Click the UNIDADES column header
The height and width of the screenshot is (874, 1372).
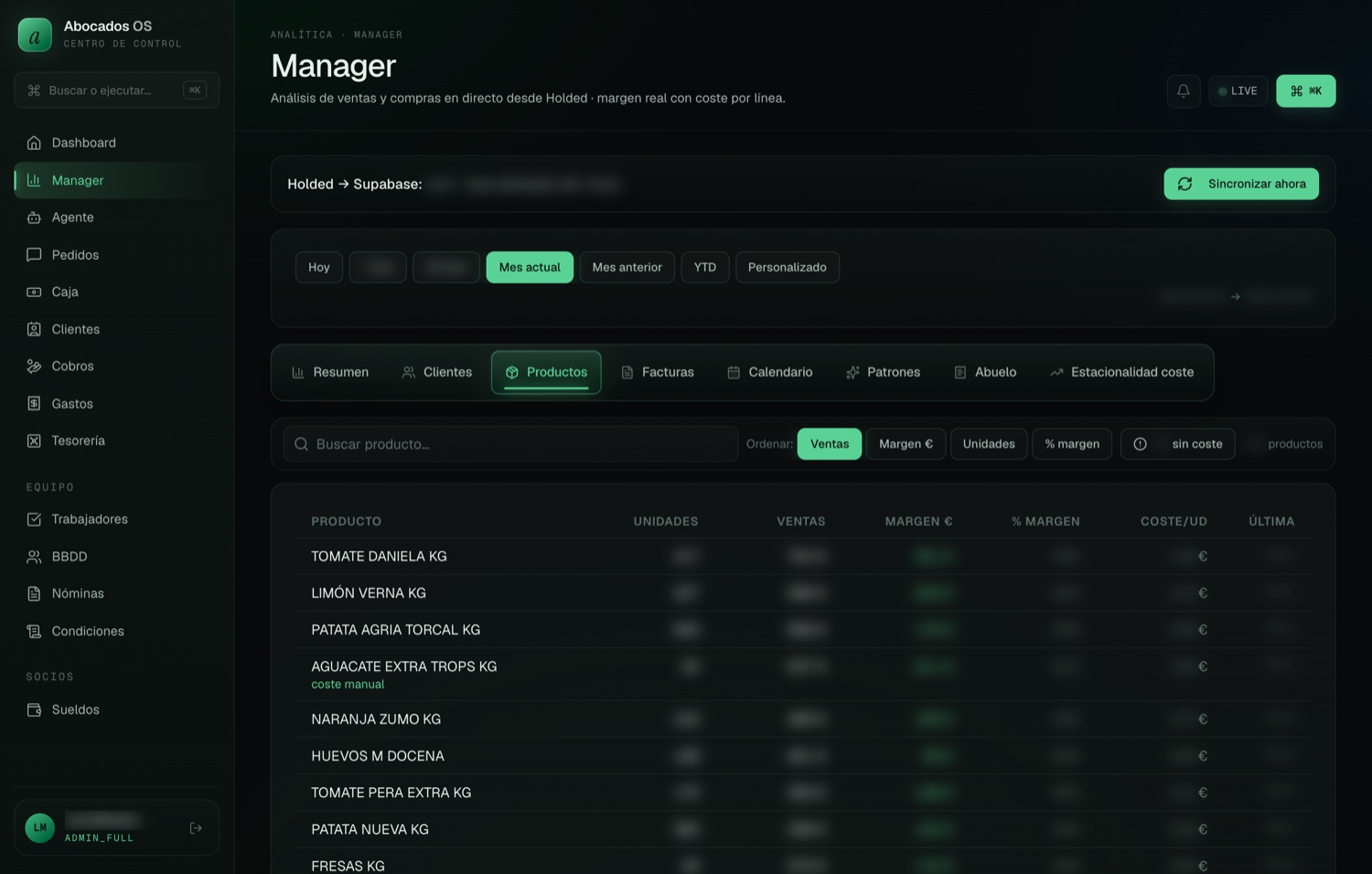coord(666,521)
